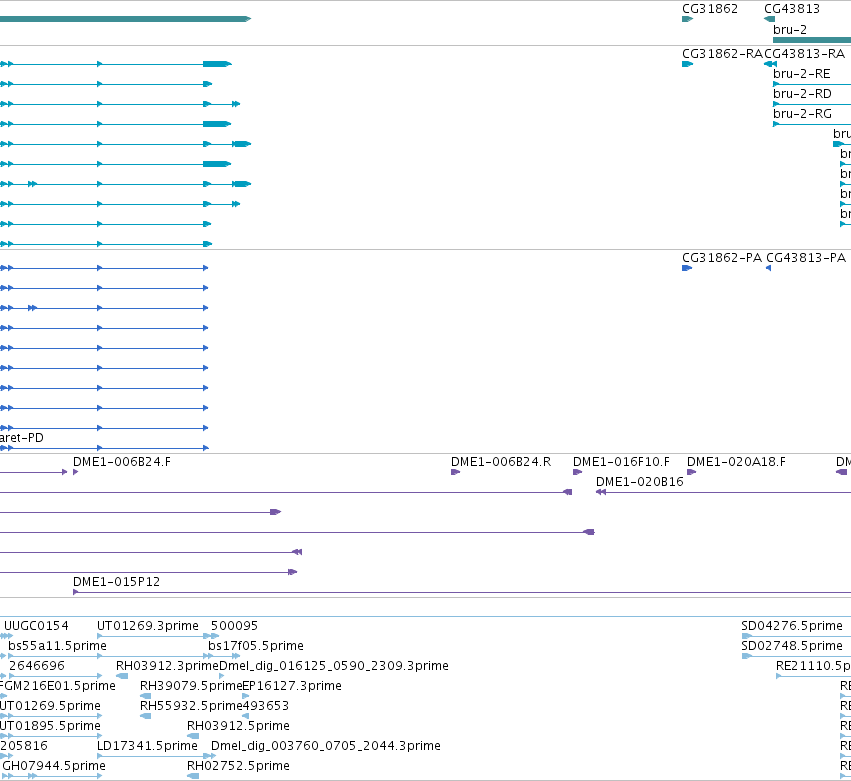Image resolution: width=851 pixels, height=781 pixels.
Task: Select Dmel_dig_003760_0705_2044.3prime label
Action: 326,746
